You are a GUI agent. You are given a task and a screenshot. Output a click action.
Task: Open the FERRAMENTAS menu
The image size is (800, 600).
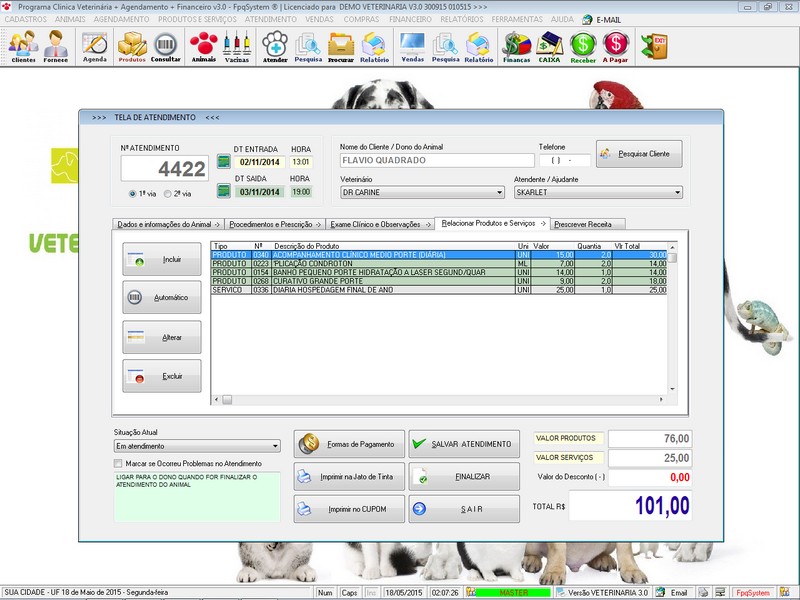(x=517, y=19)
